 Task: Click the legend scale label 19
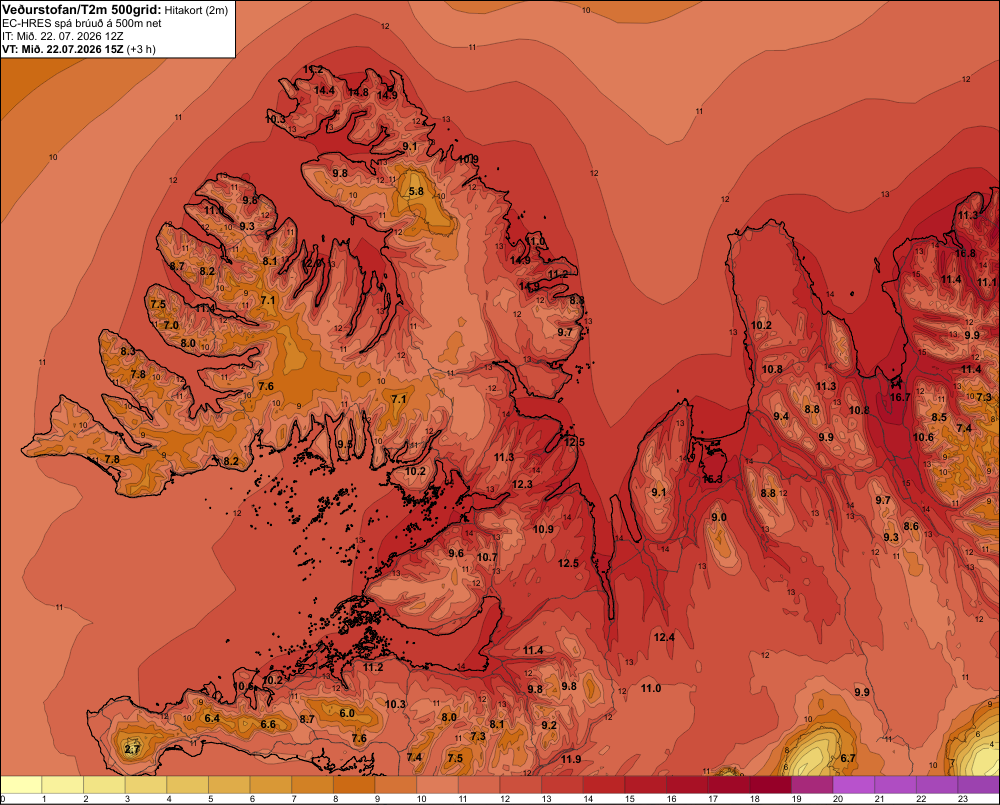[797, 799]
